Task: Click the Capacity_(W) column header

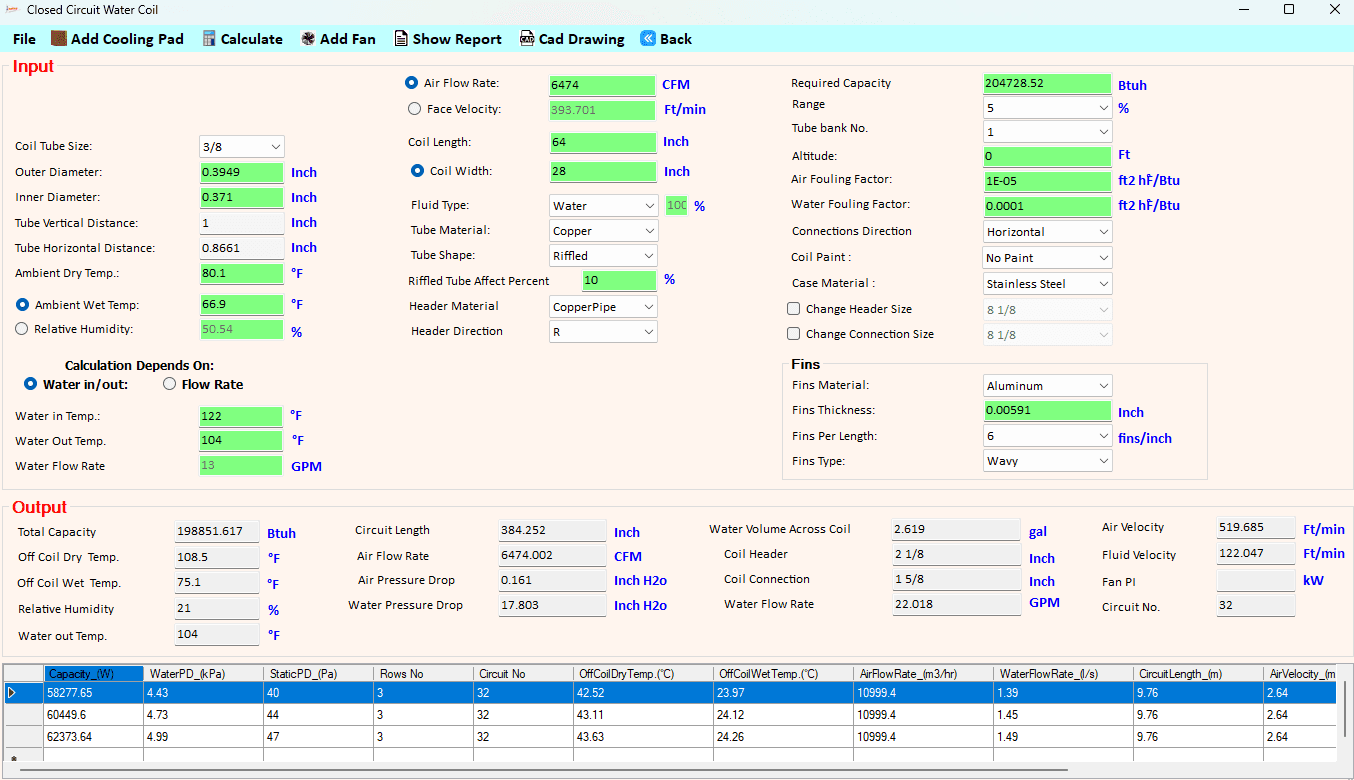Action: (93, 674)
